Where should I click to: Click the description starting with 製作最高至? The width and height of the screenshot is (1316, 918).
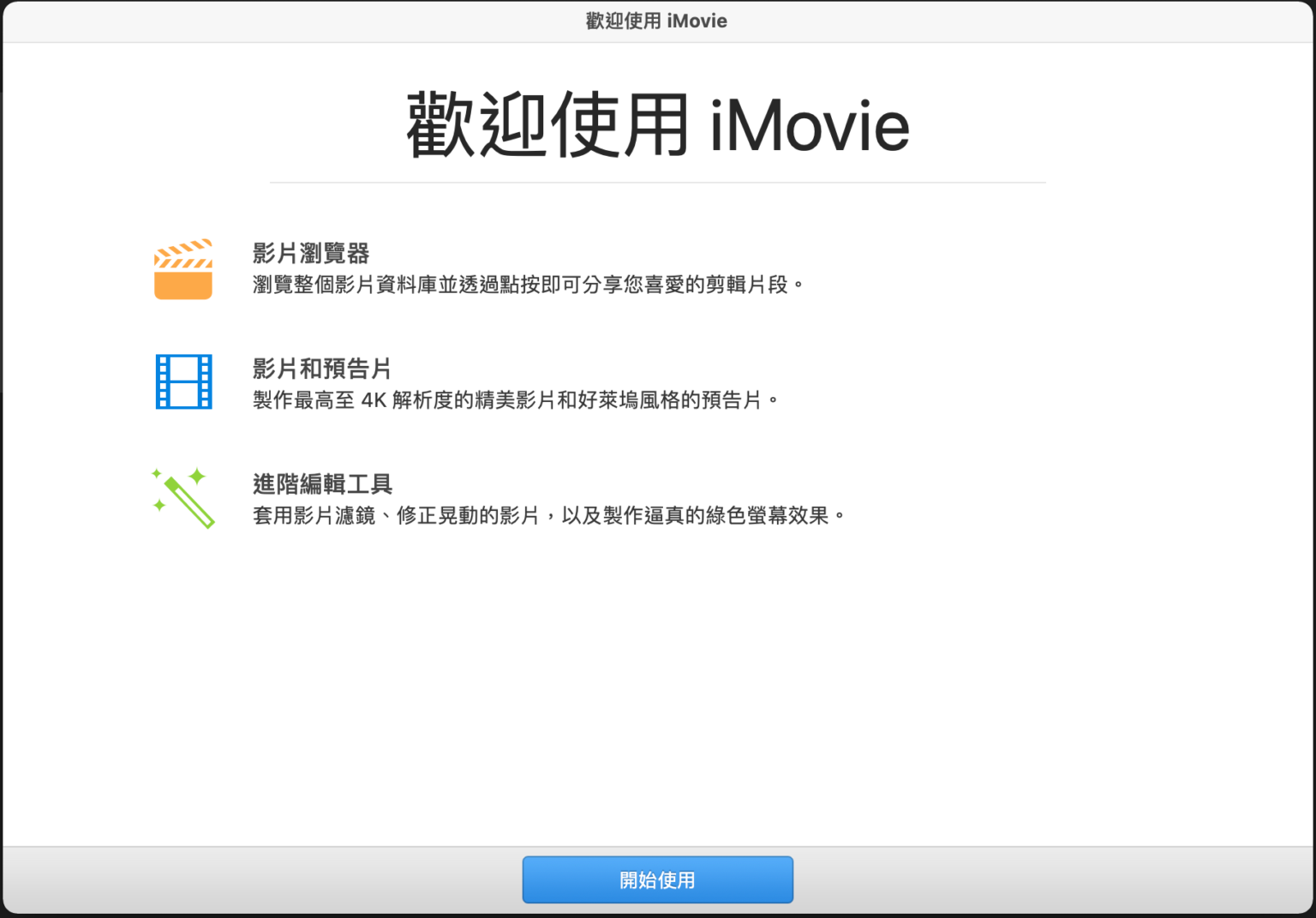click(x=515, y=400)
